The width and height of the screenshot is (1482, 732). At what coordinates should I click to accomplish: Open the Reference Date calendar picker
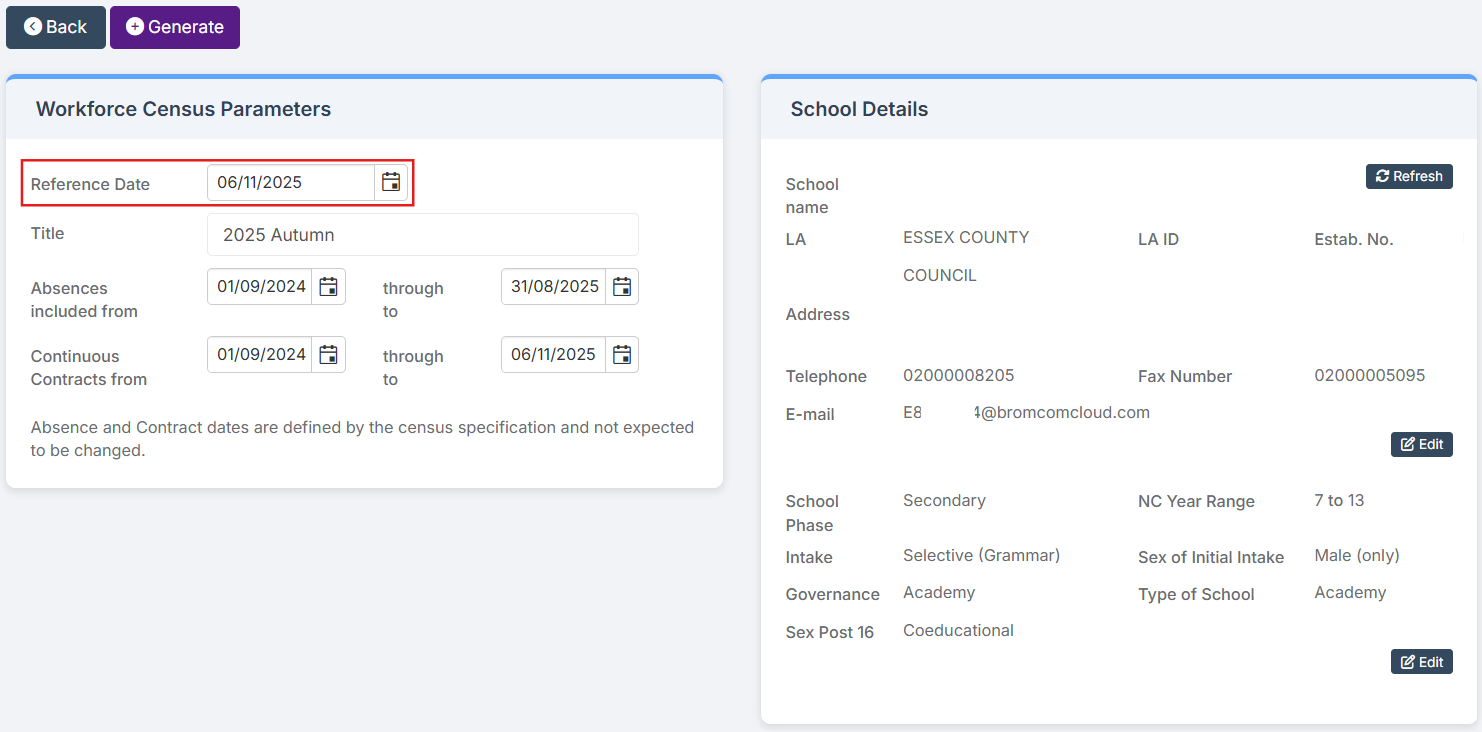tap(391, 182)
